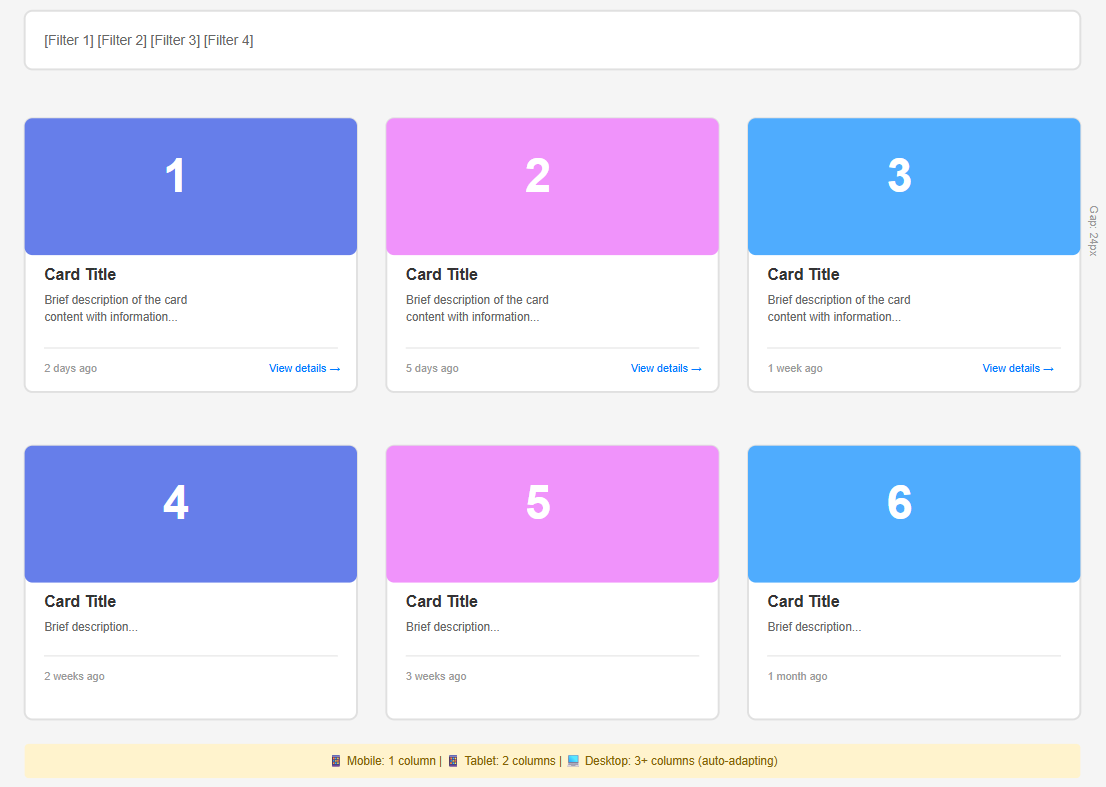This screenshot has width=1106, height=787.
Task: Click the card 3 blue image
Action: (x=914, y=186)
